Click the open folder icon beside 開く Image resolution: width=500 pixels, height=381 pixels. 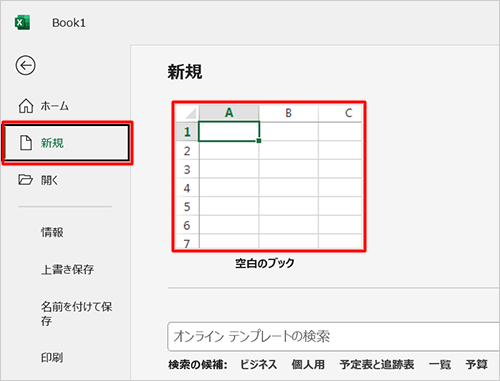25,180
